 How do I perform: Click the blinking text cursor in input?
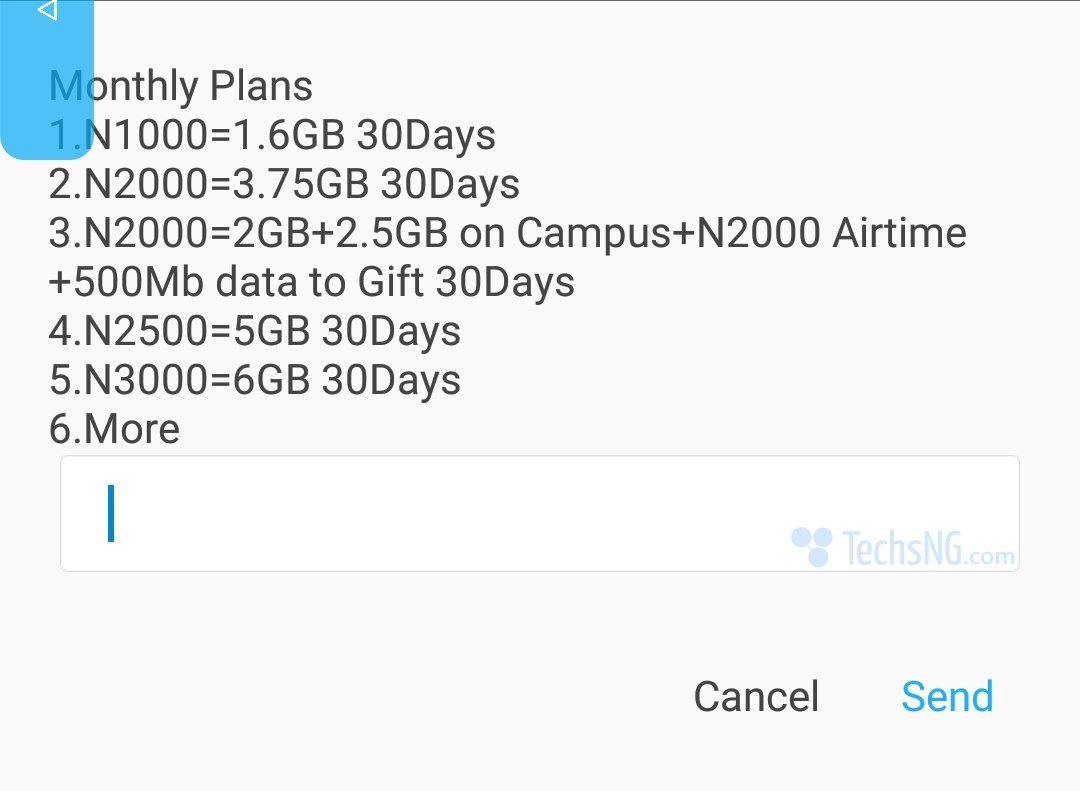pos(111,513)
